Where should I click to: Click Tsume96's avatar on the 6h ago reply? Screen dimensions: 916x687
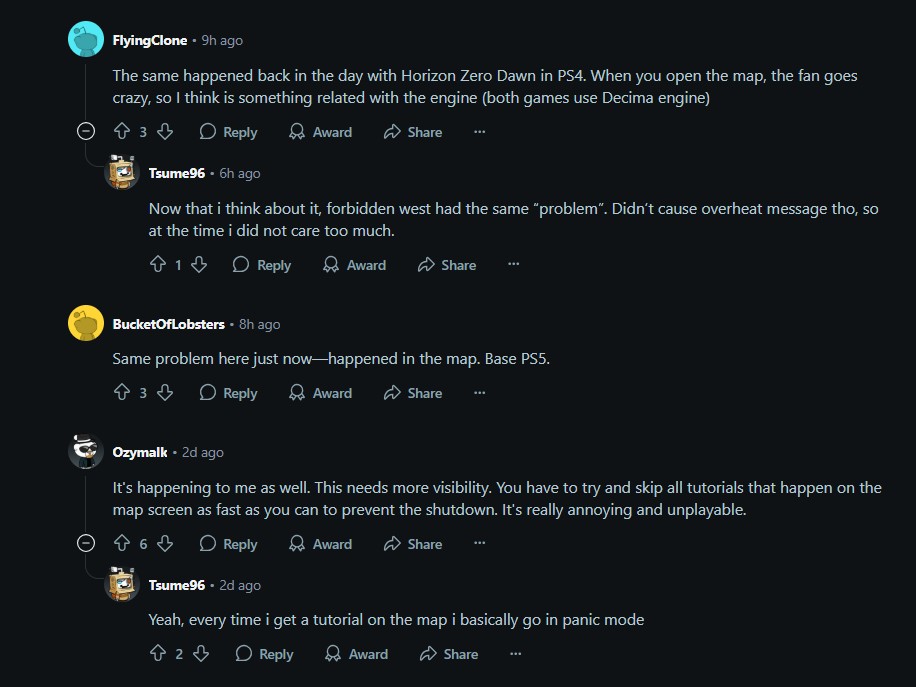122,172
